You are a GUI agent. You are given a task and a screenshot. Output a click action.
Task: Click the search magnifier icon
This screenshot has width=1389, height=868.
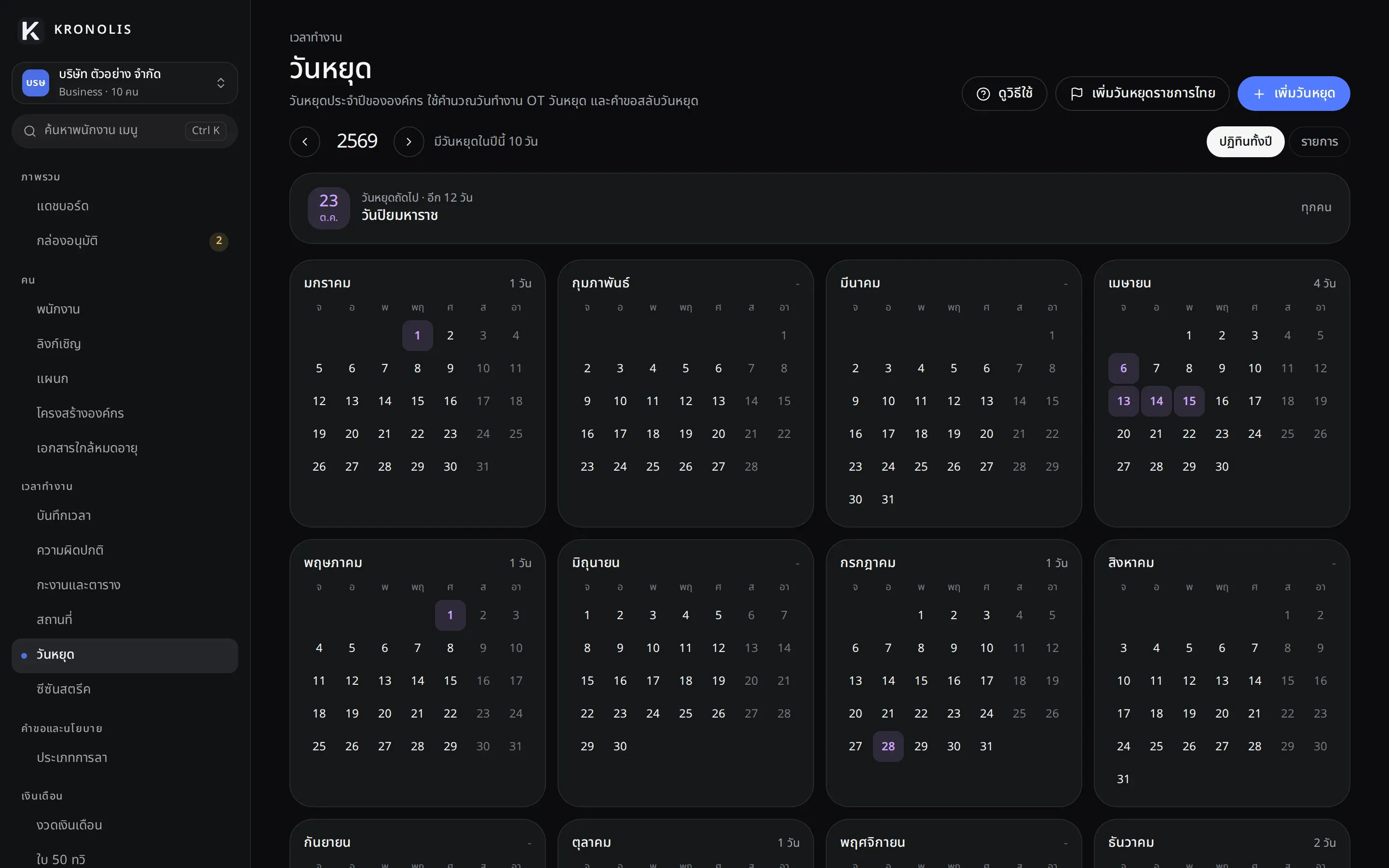(x=30, y=131)
